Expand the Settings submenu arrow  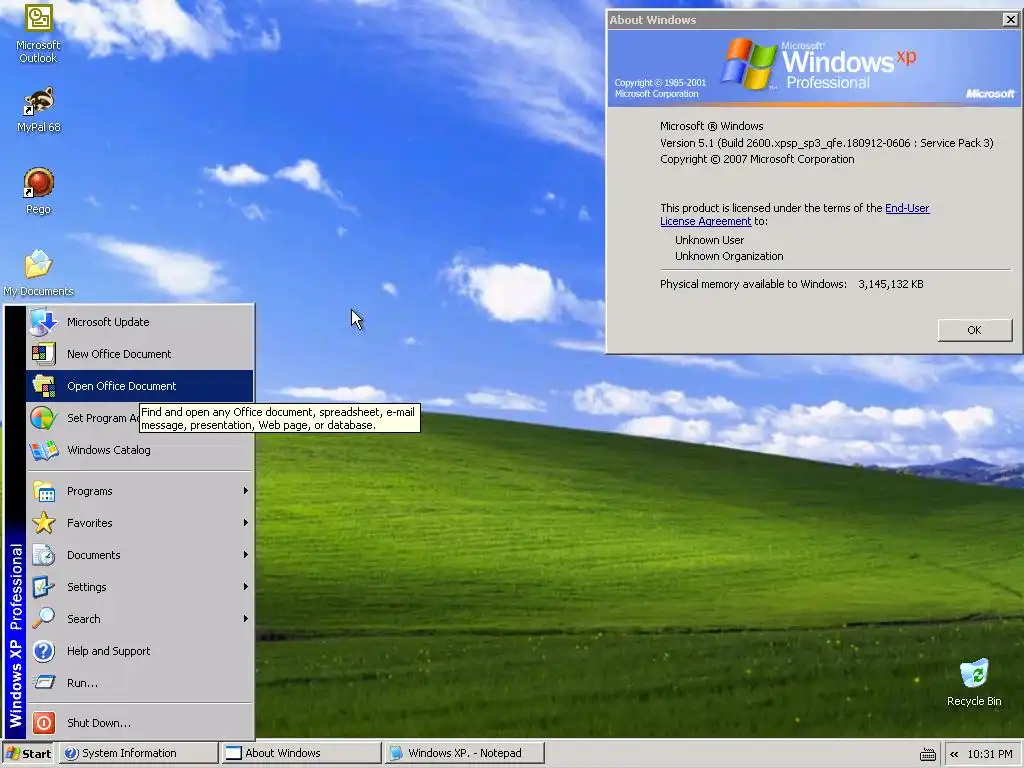(246, 586)
